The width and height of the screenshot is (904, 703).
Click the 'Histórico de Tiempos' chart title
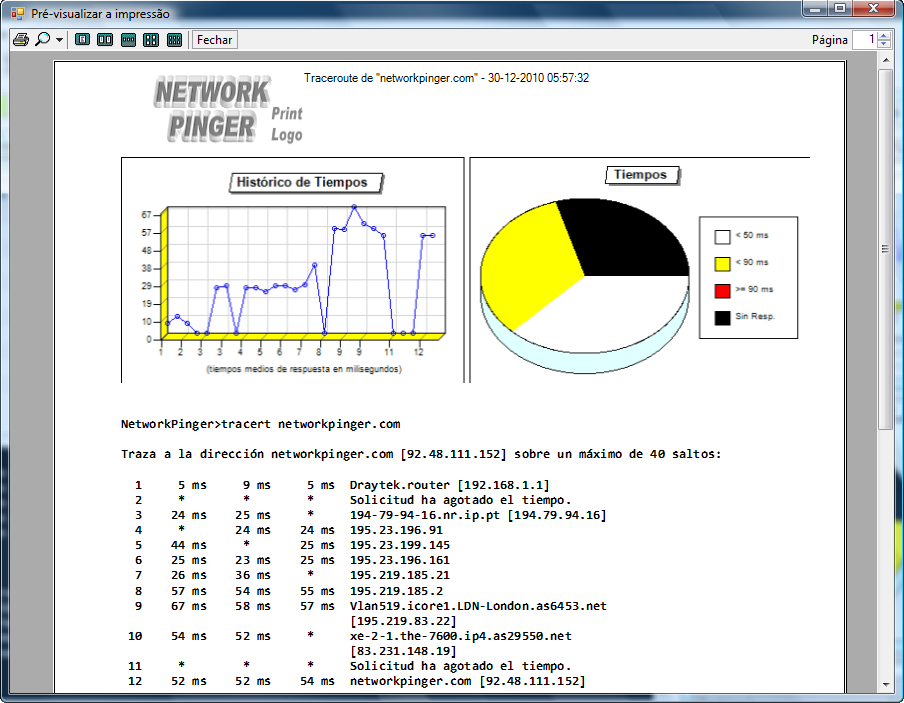(x=306, y=183)
